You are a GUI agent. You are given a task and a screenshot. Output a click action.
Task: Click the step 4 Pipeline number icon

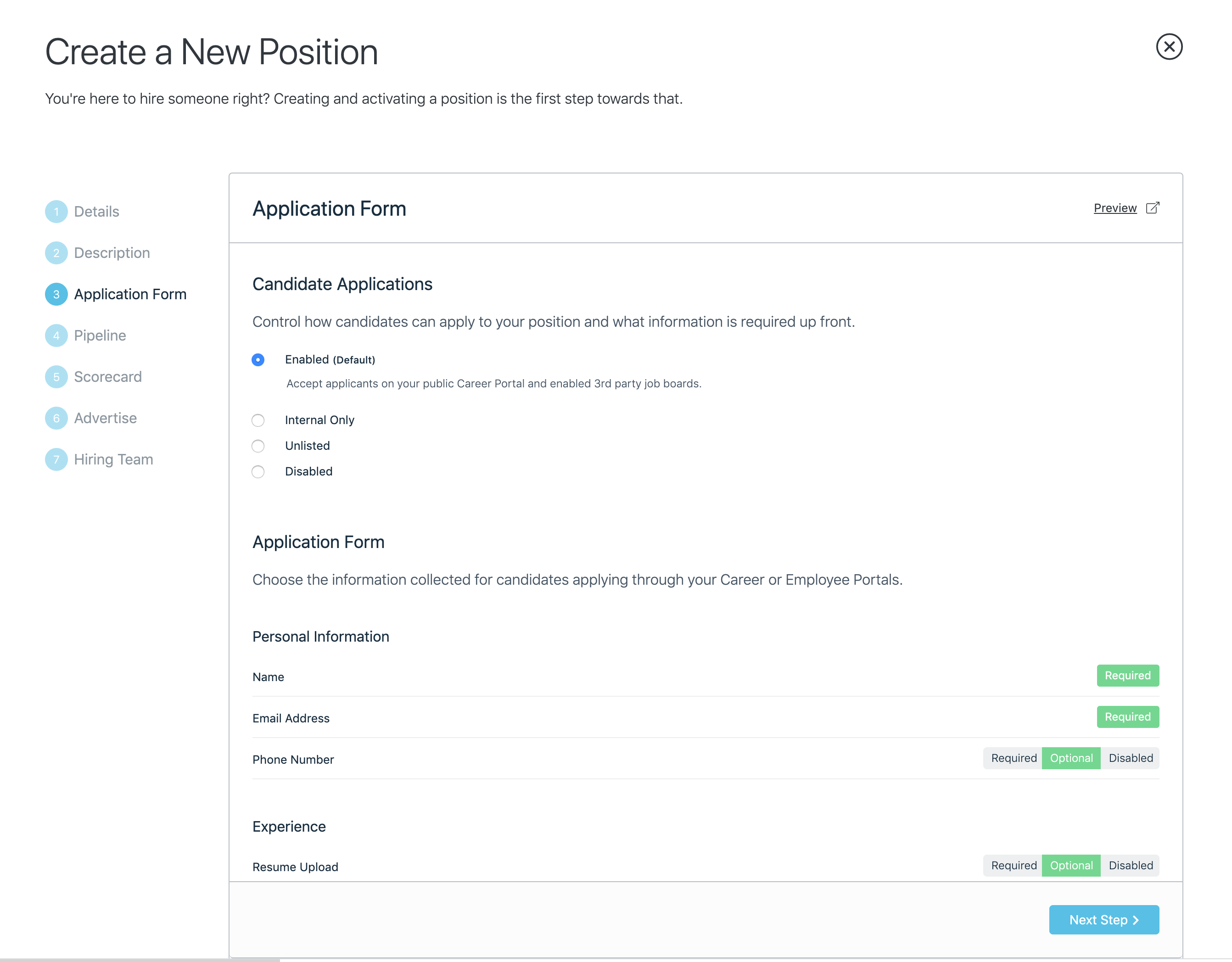[x=56, y=336]
